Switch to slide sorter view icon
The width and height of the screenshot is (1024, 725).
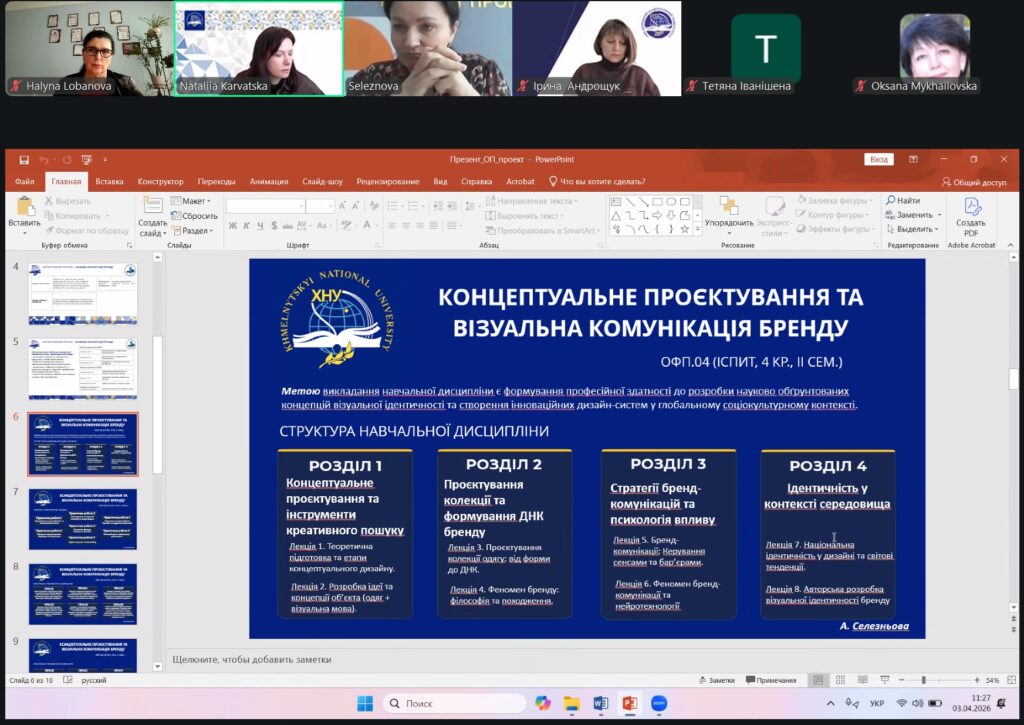point(841,680)
